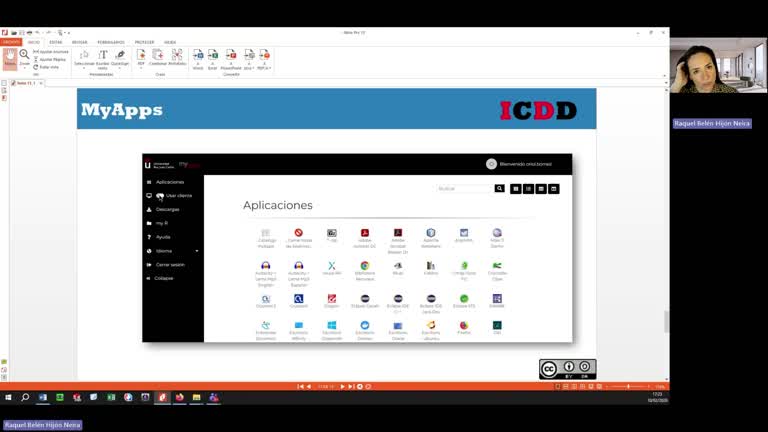Screen dimensions: 768x432
Task: Click Cerrar sesión in the slide's sidebar
Action: coord(170,264)
